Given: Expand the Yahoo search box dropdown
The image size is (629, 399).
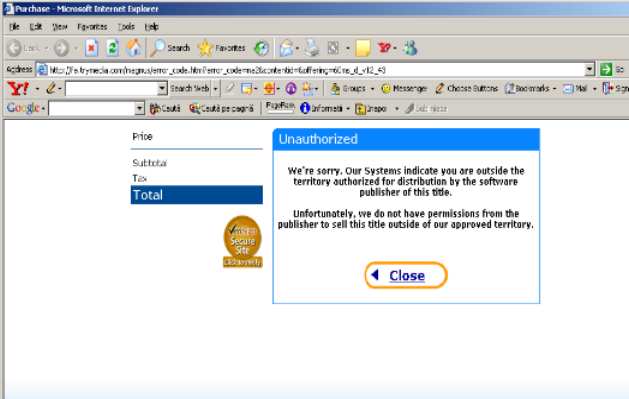Looking at the screenshot, I should (162, 88).
